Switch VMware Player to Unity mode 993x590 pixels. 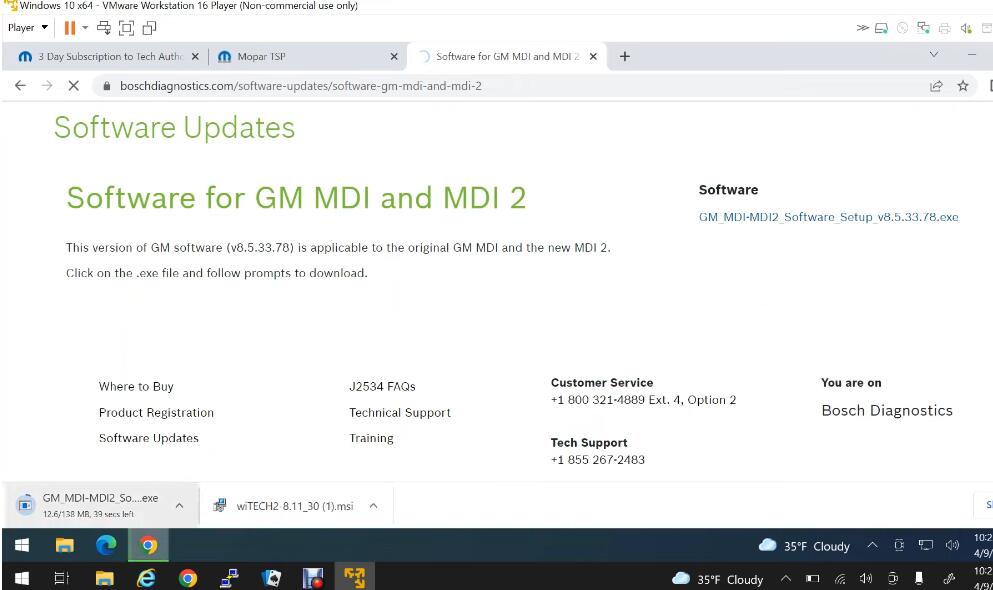coord(149,28)
